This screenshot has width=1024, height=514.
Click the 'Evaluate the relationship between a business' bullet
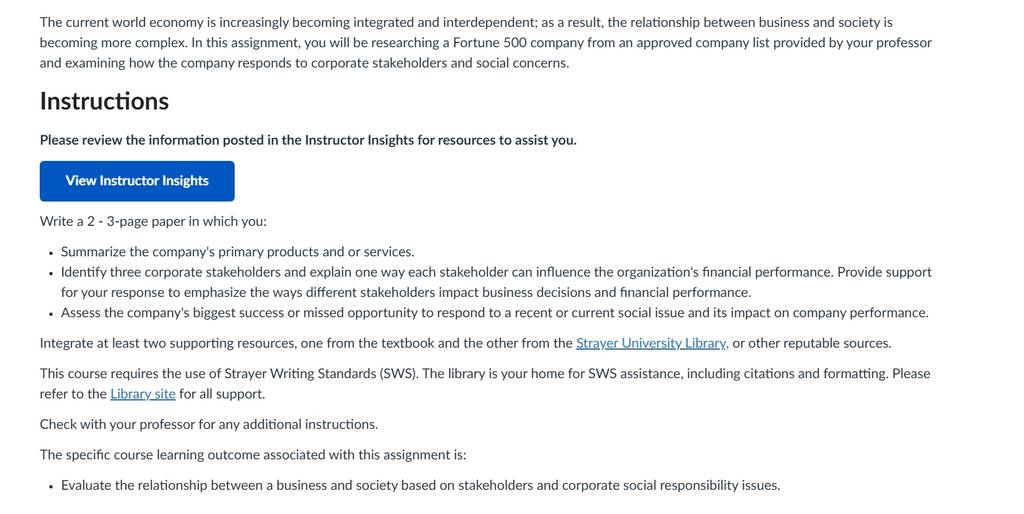(421, 486)
